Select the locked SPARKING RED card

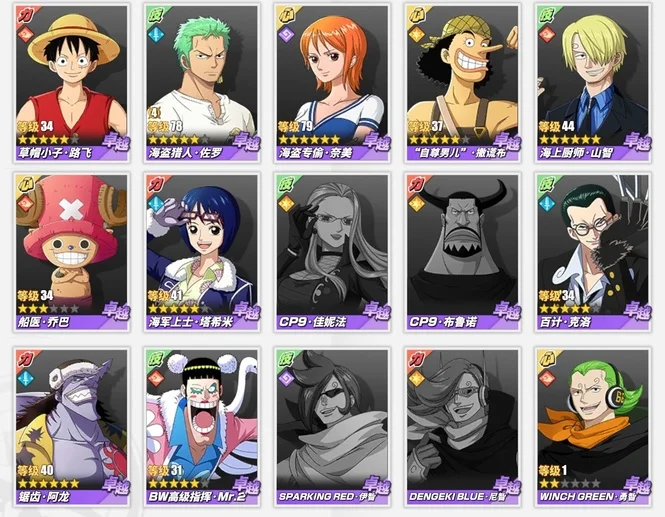[x=332, y=427]
